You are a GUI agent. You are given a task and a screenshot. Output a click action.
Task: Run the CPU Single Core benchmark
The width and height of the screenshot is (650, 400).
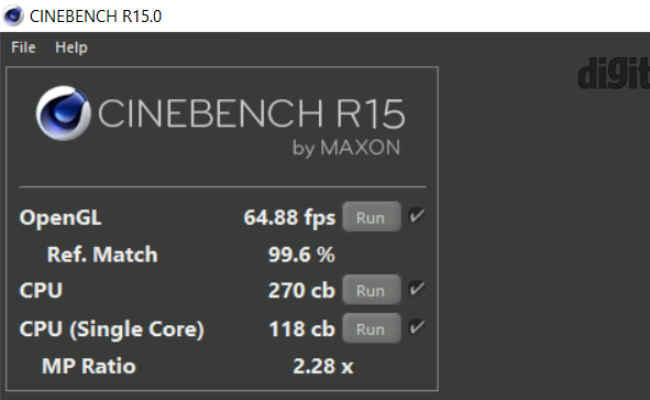point(371,329)
